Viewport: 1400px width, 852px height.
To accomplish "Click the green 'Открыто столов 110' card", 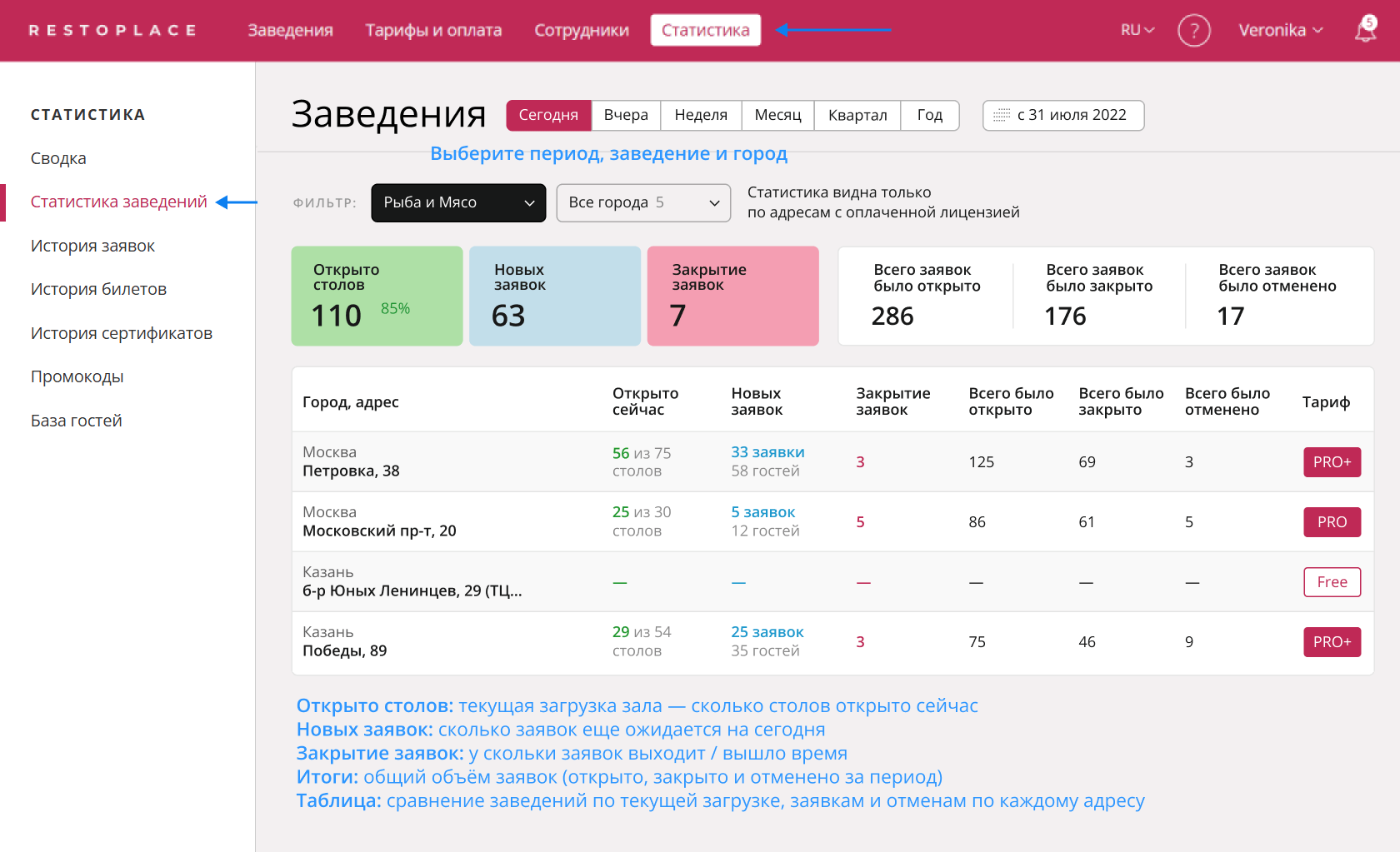I will 377,296.
